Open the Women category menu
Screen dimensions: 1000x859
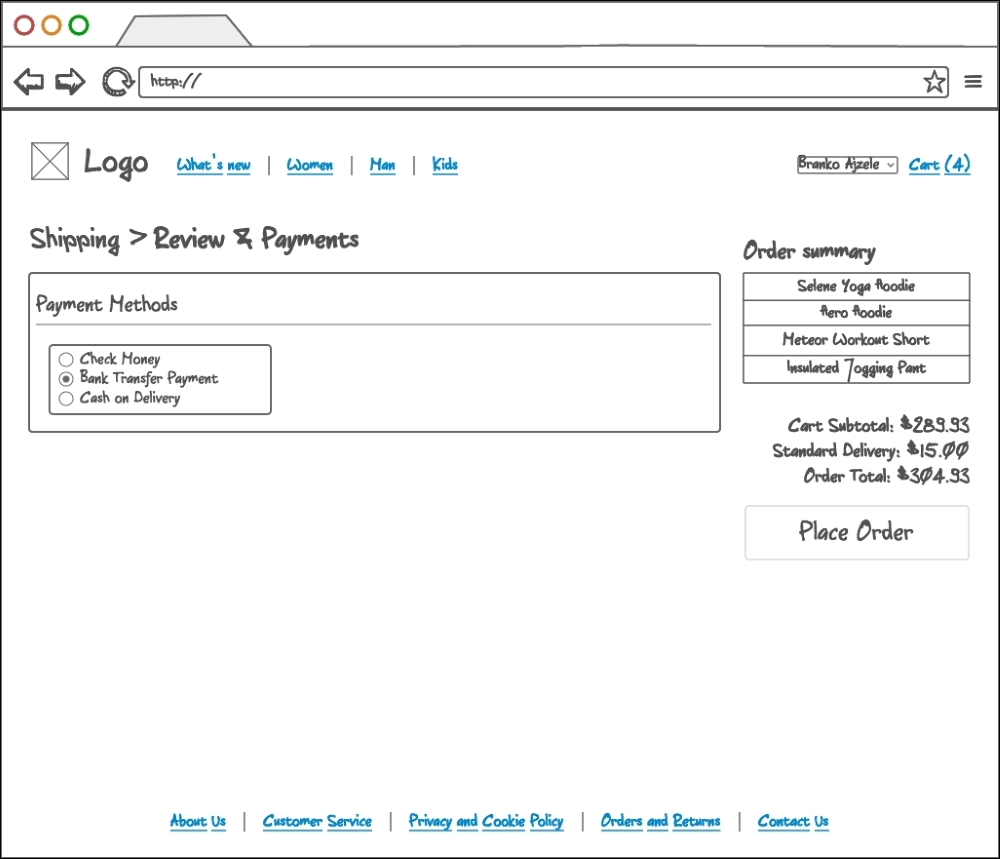pyautogui.click(x=310, y=165)
